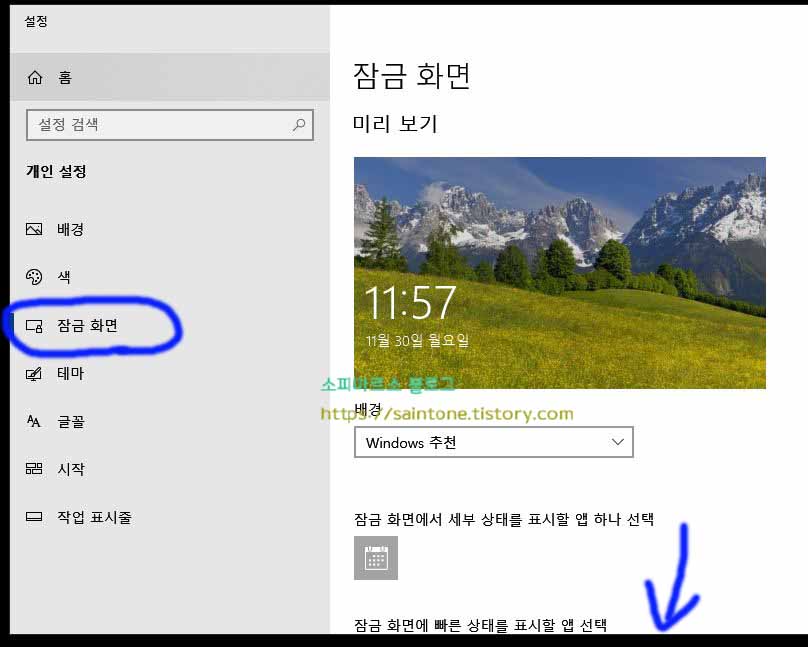Click the 색 palette icon
Viewport: 808px width, 647px height.
click(x=34, y=277)
